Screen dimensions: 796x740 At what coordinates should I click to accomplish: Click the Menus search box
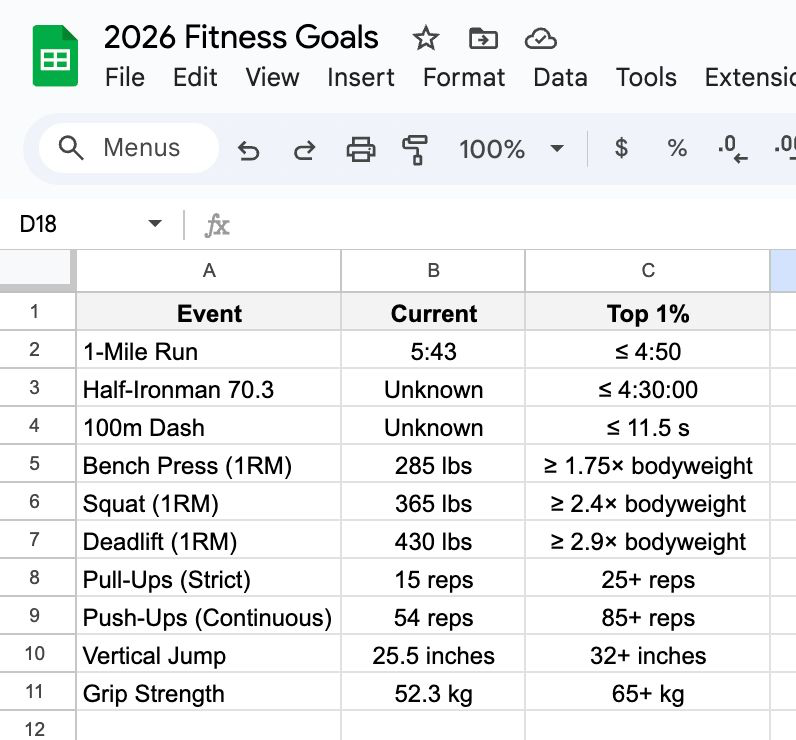pyautogui.click(x=129, y=148)
